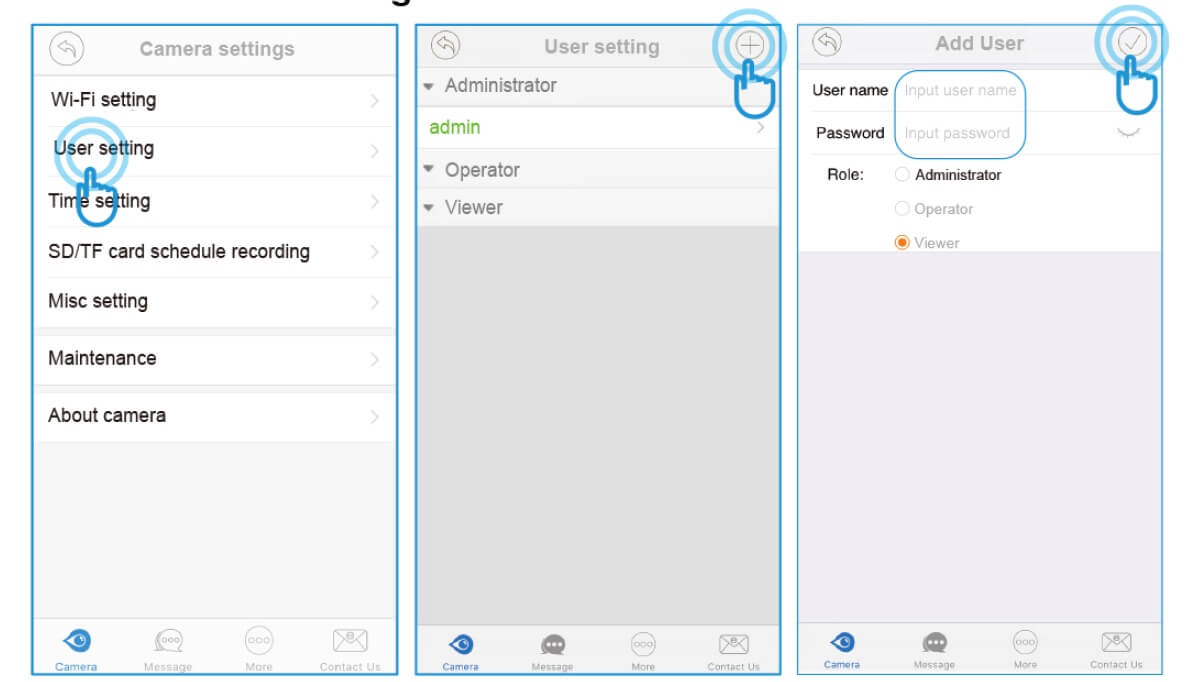This screenshot has height=682, width=1189.
Task: Select the Operator role radio button
Action: tap(902, 209)
